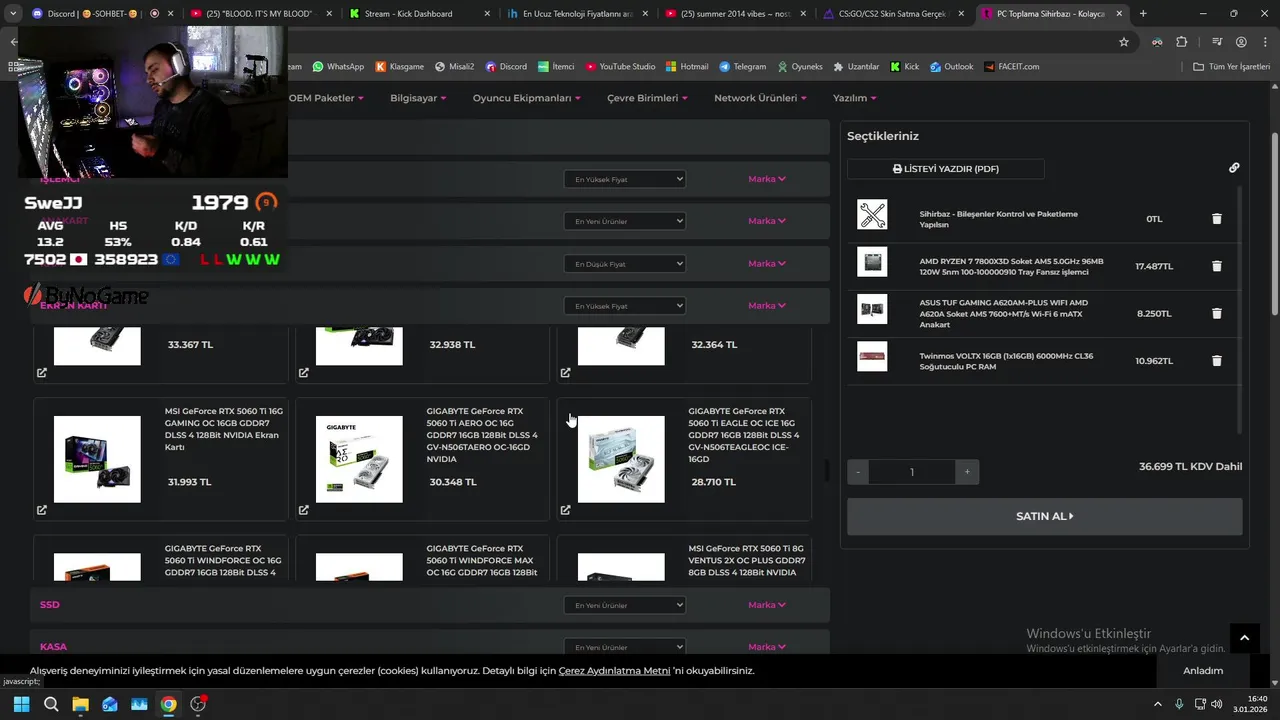Open MSI RTX 5060 Ti Gaming OC details icon
This screenshot has width=1280, height=720.
pos(42,510)
